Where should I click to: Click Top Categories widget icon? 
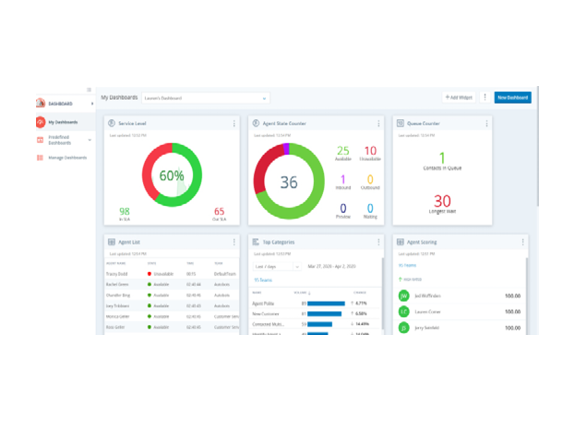tap(256, 242)
